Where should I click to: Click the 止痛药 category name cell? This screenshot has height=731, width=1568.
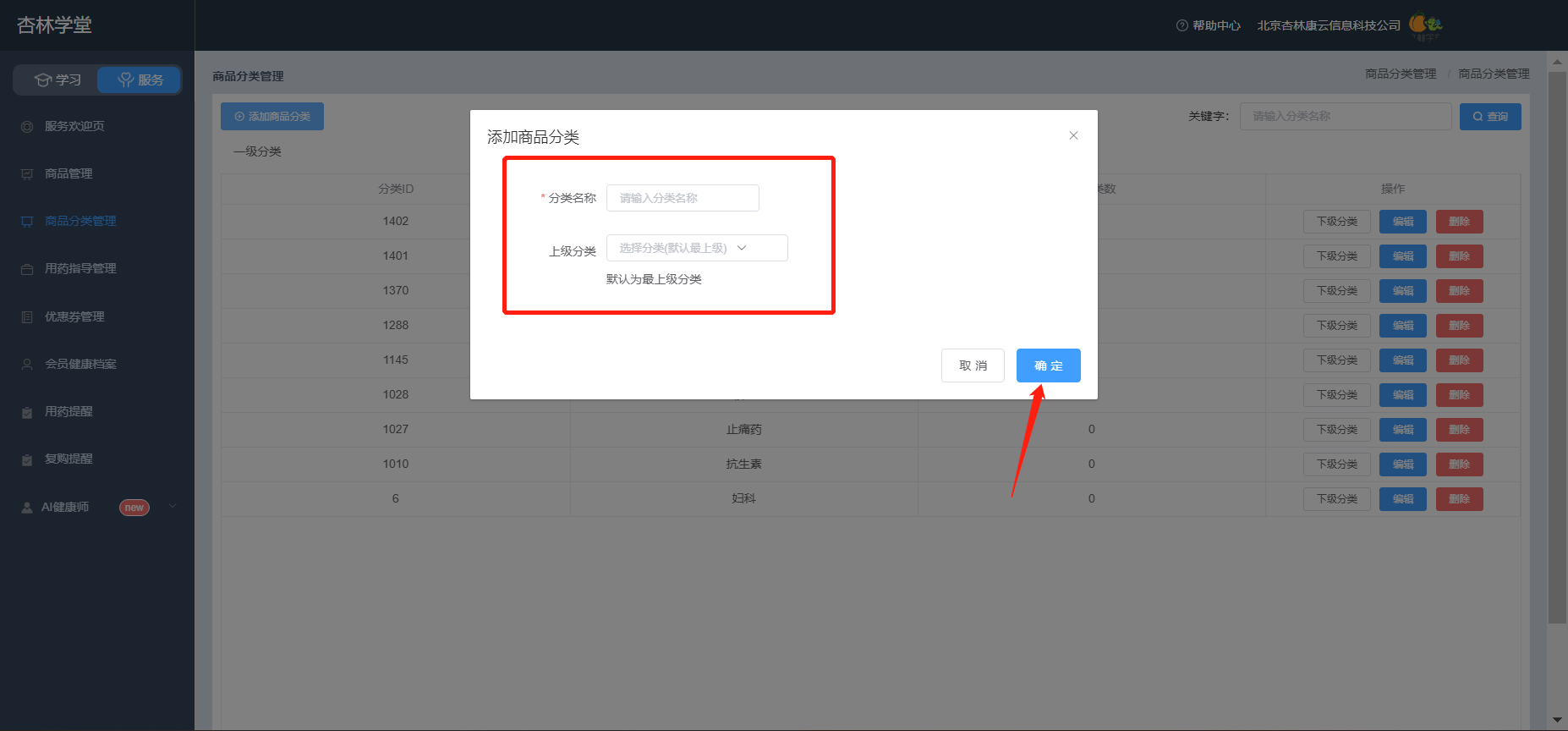click(x=744, y=430)
